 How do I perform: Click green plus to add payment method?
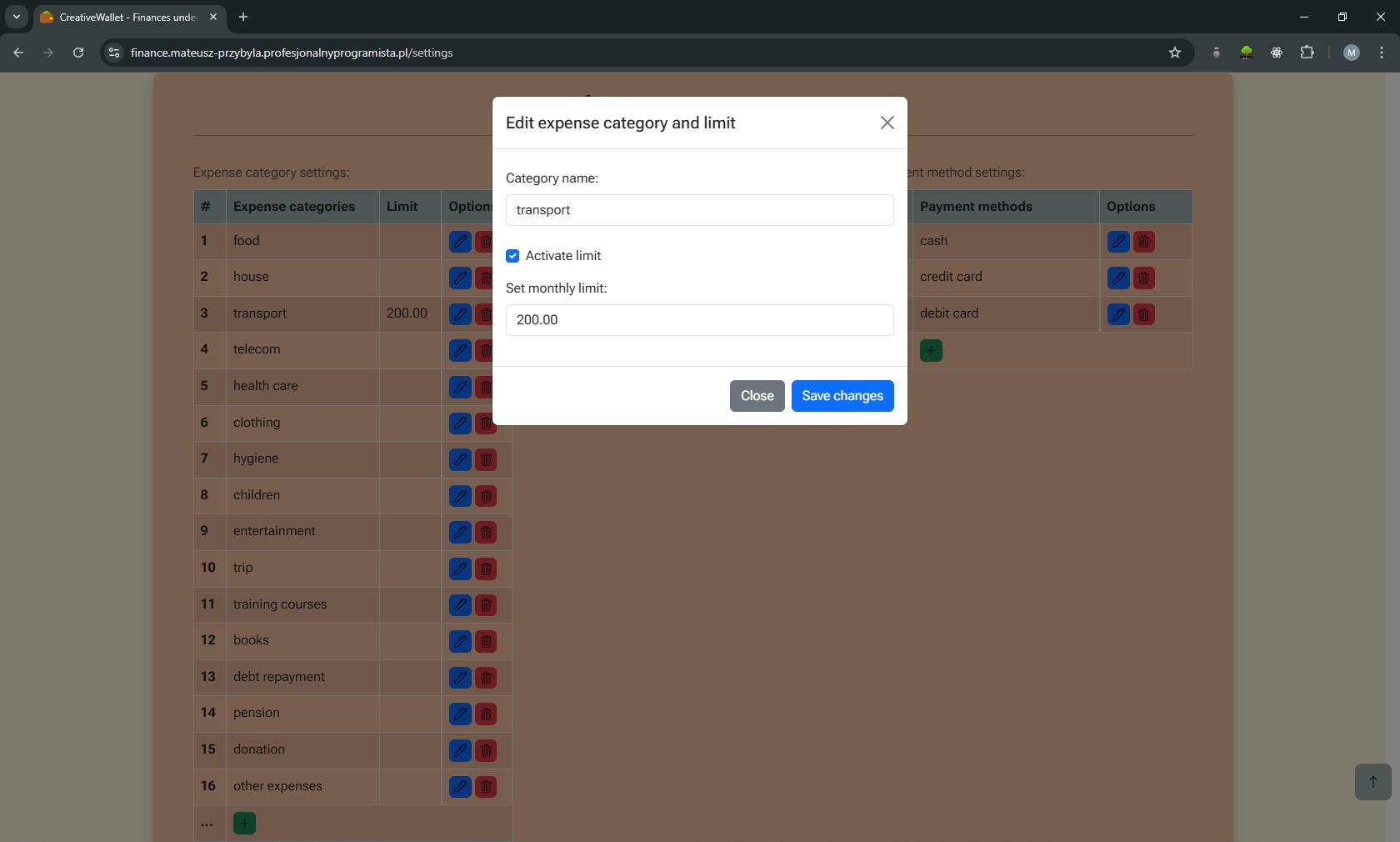(x=931, y=351)
